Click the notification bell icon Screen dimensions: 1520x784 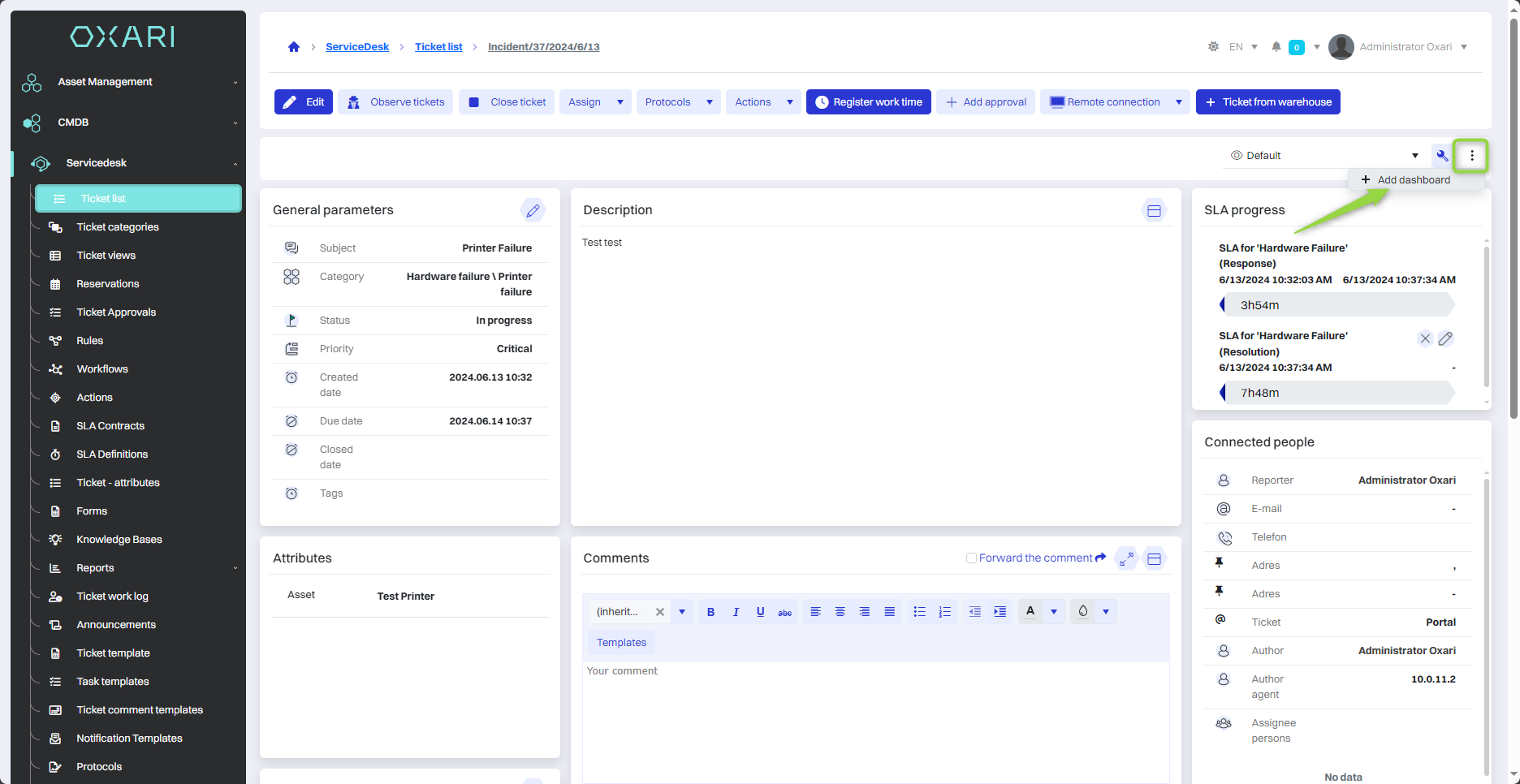(1276, 47)
